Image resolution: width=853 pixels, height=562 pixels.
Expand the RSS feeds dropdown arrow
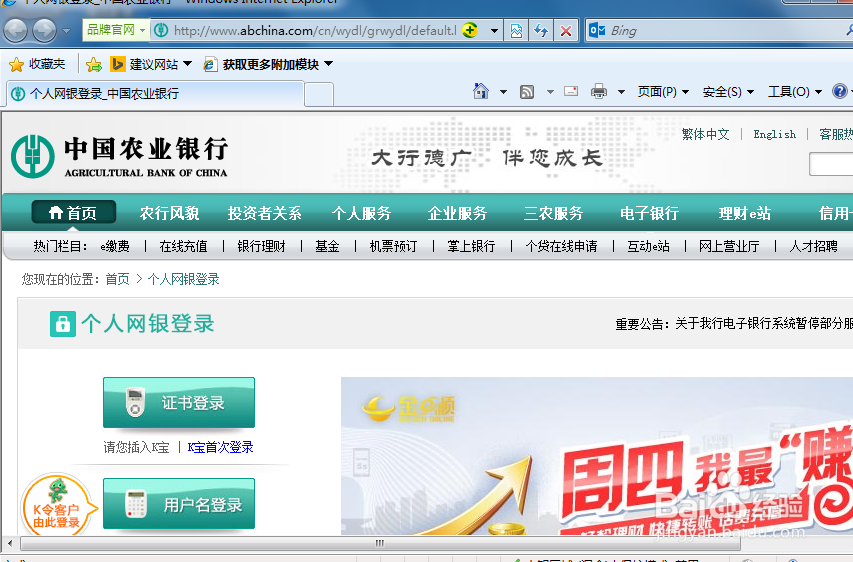[550, 92]
